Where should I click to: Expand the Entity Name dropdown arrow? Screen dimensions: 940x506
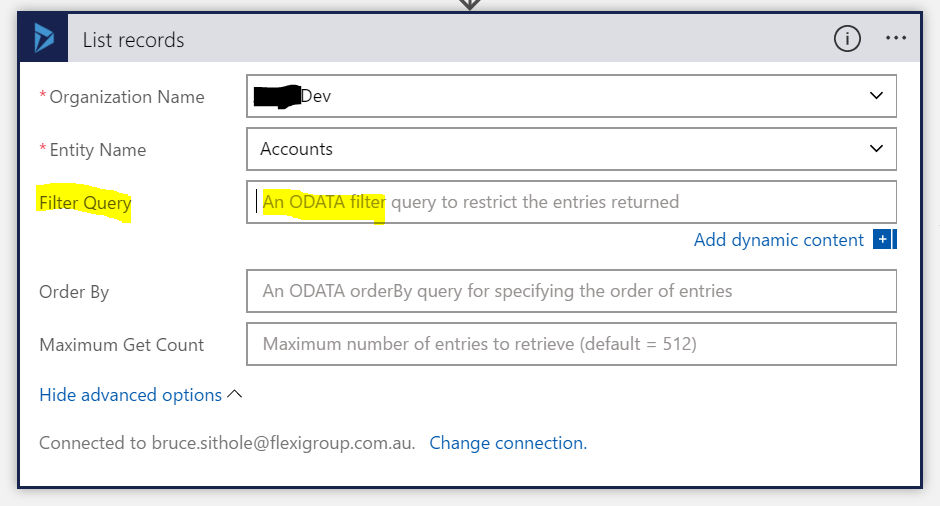point(876,149)
